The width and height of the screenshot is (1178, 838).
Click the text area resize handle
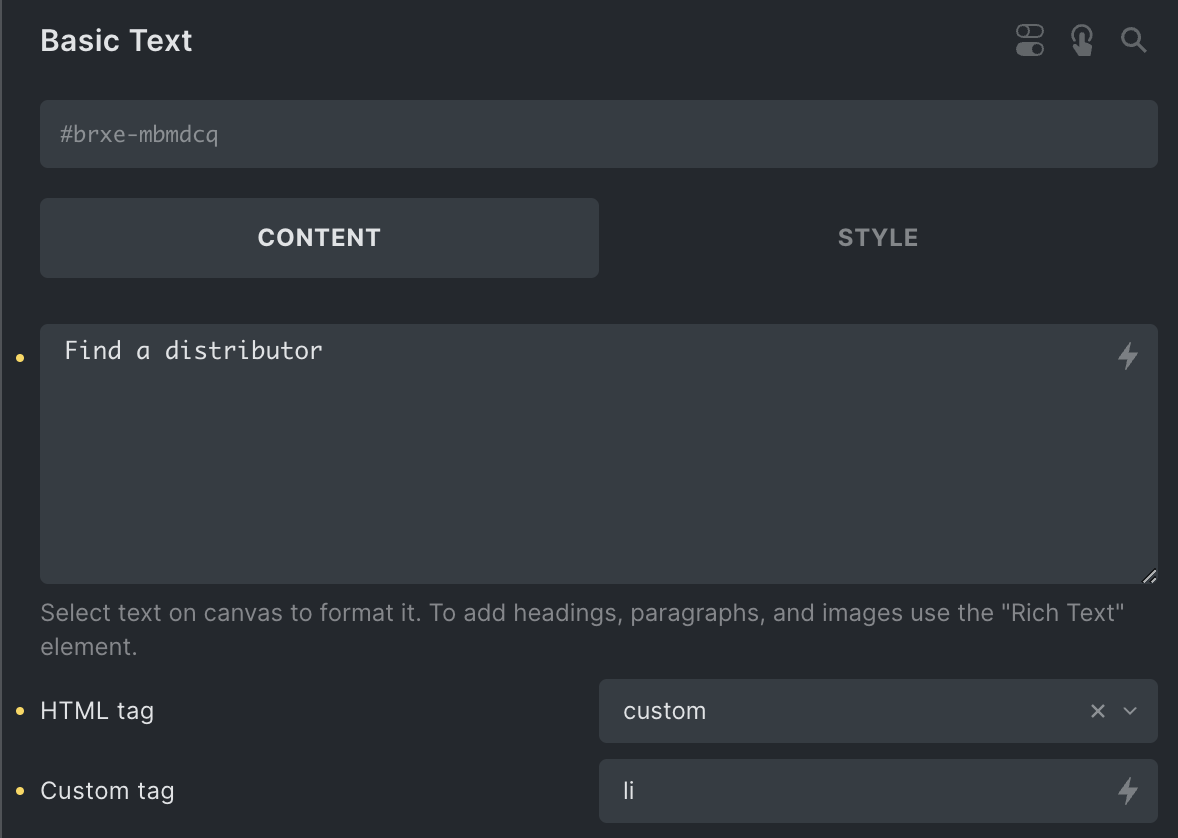pos(1149,576)
